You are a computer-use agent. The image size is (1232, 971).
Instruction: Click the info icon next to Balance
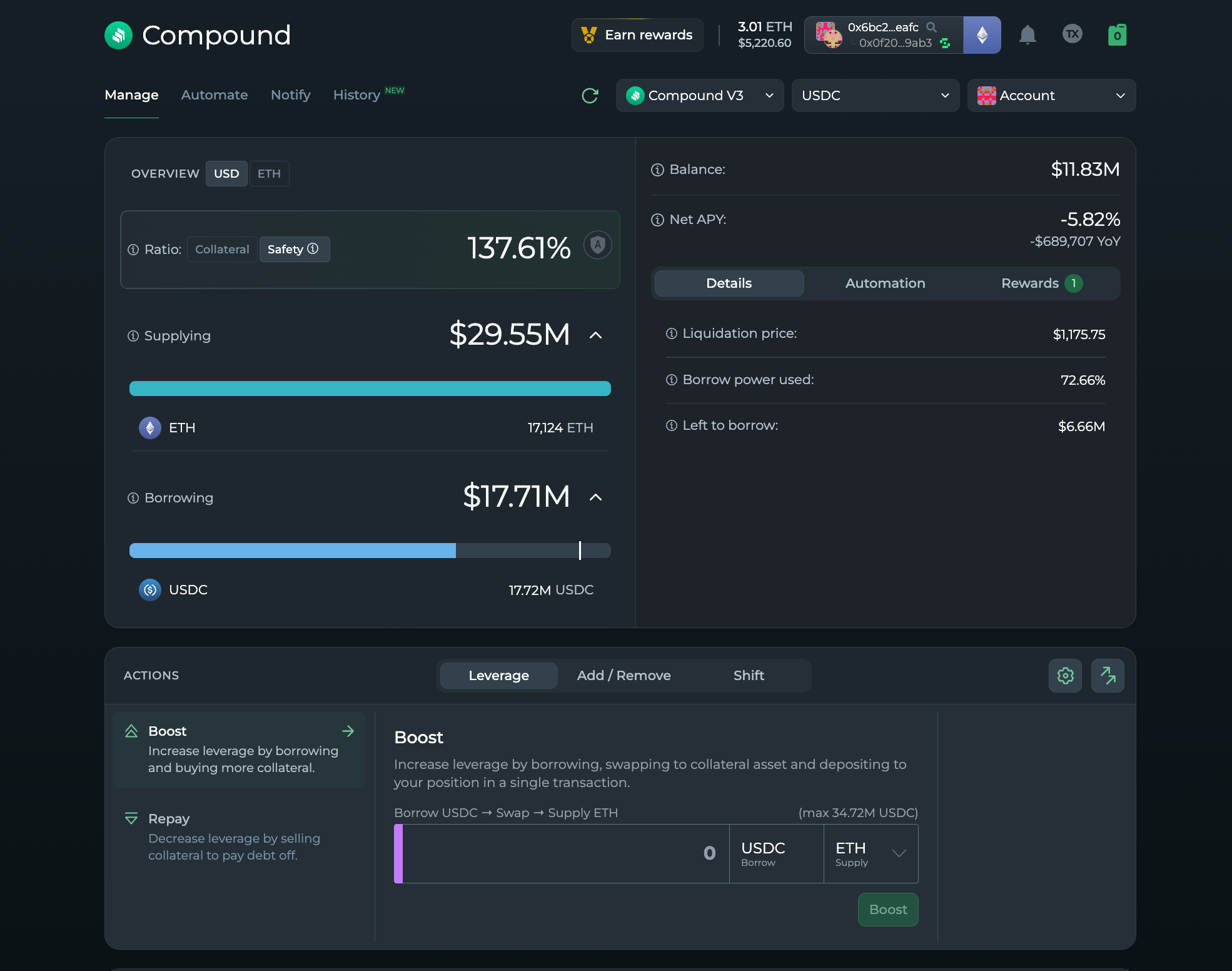pyautogui.click(x=657, y=170)
